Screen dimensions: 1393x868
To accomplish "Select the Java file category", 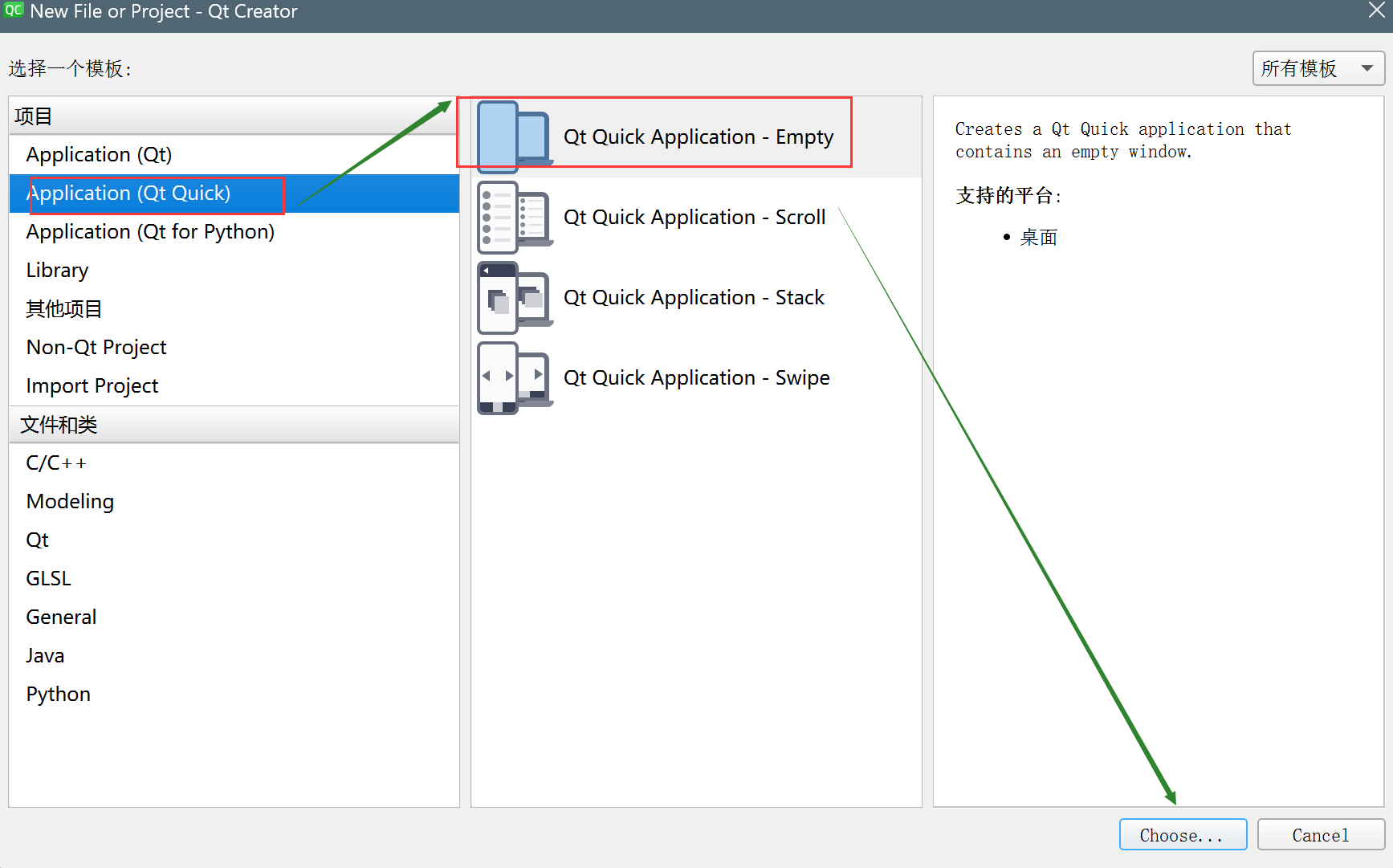I will click(x=234, y=655).
